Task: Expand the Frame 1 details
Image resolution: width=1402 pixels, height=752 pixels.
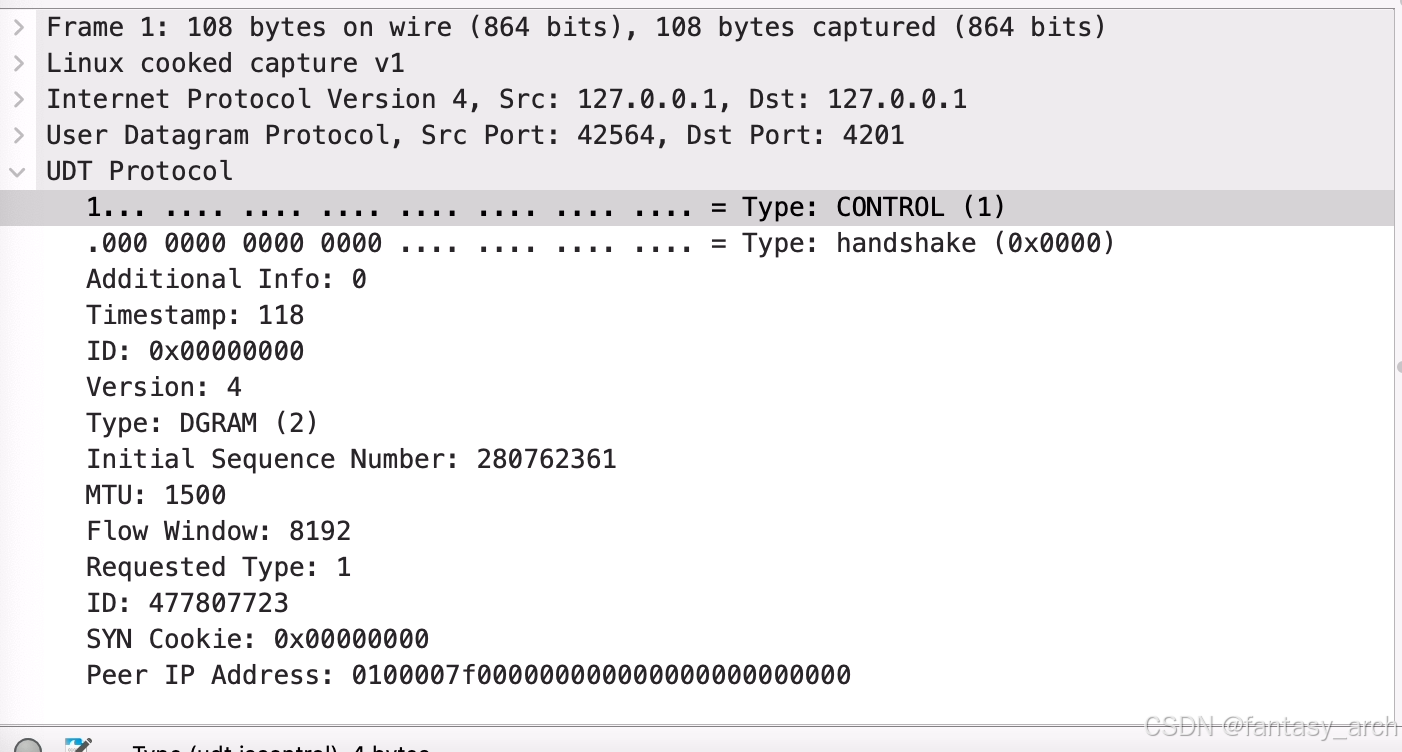Action: coord(17,27)
